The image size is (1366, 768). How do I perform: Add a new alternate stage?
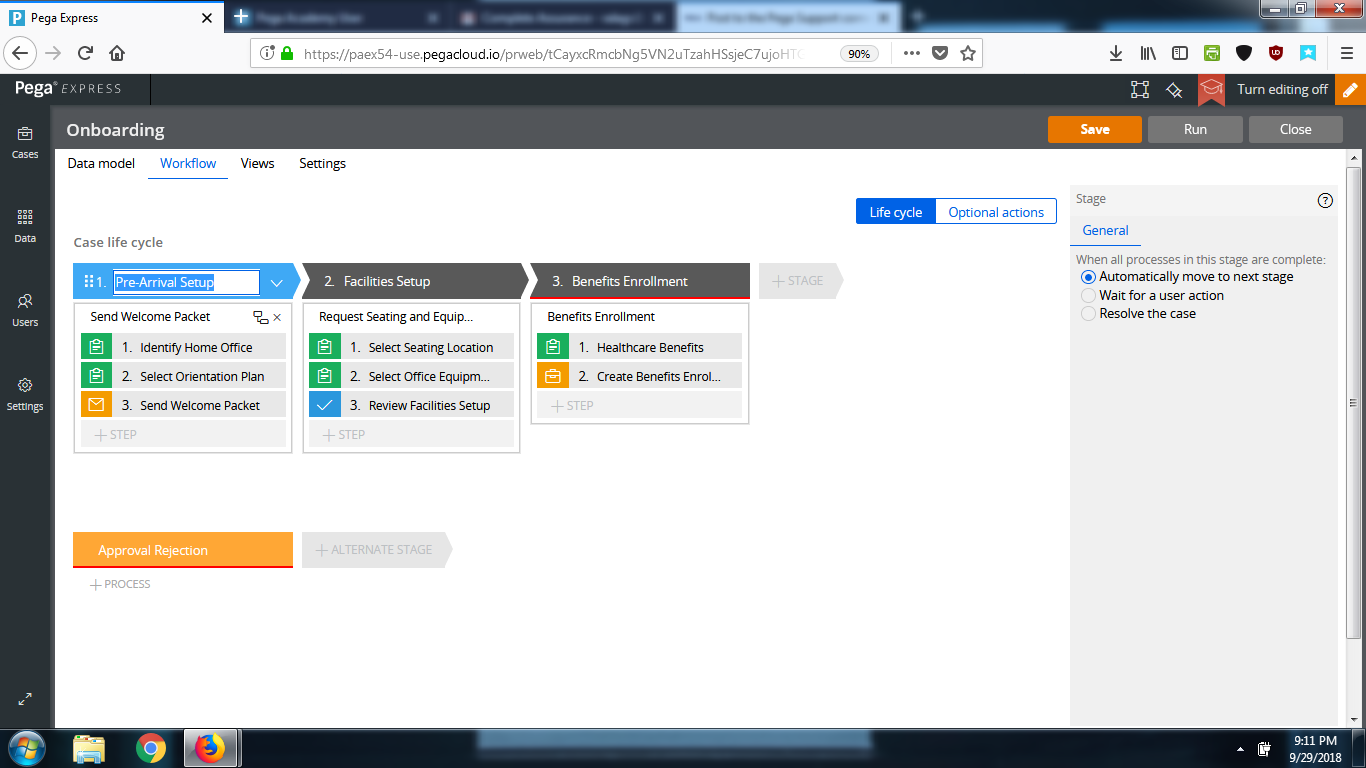(x=375, y=550)
